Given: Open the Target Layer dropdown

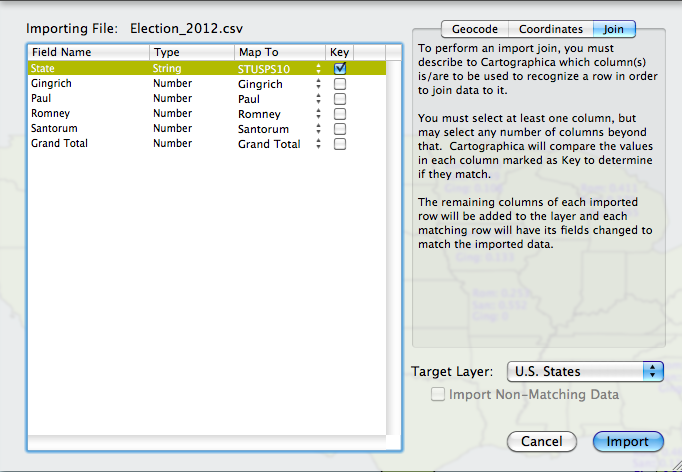Looking at the screenshot, I should coord(585,371).
